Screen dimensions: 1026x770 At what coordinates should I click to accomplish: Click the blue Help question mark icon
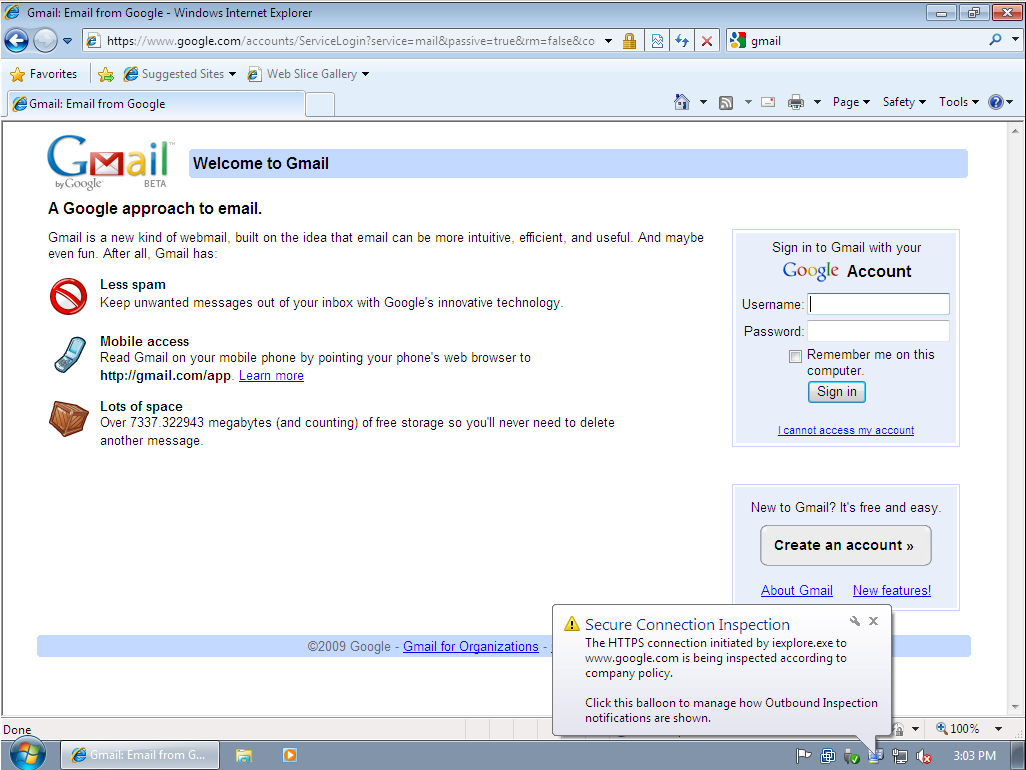coord(996,102)
